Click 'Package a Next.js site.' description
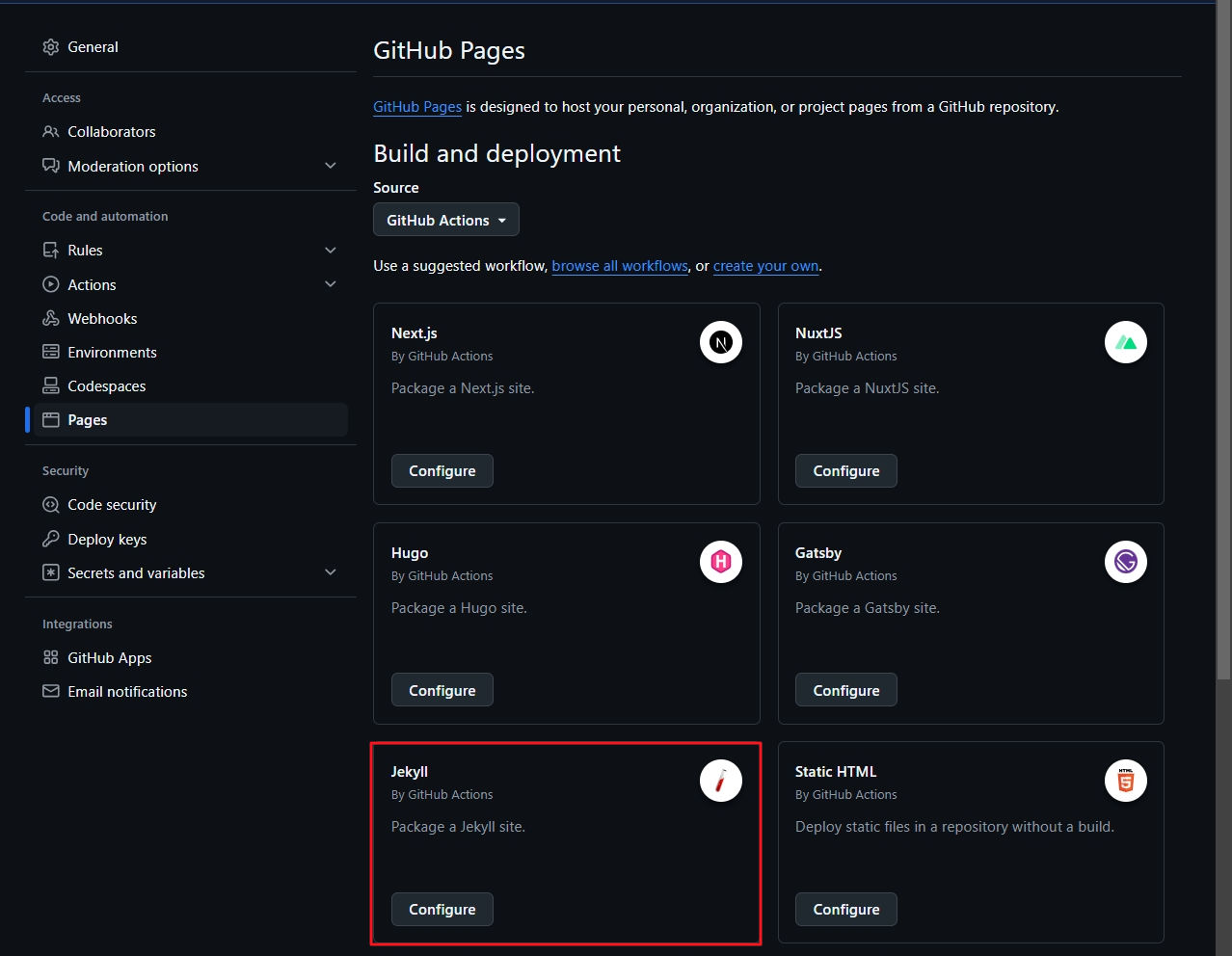1232x956 pixels. pyautogui.click(x=463, y=388)
